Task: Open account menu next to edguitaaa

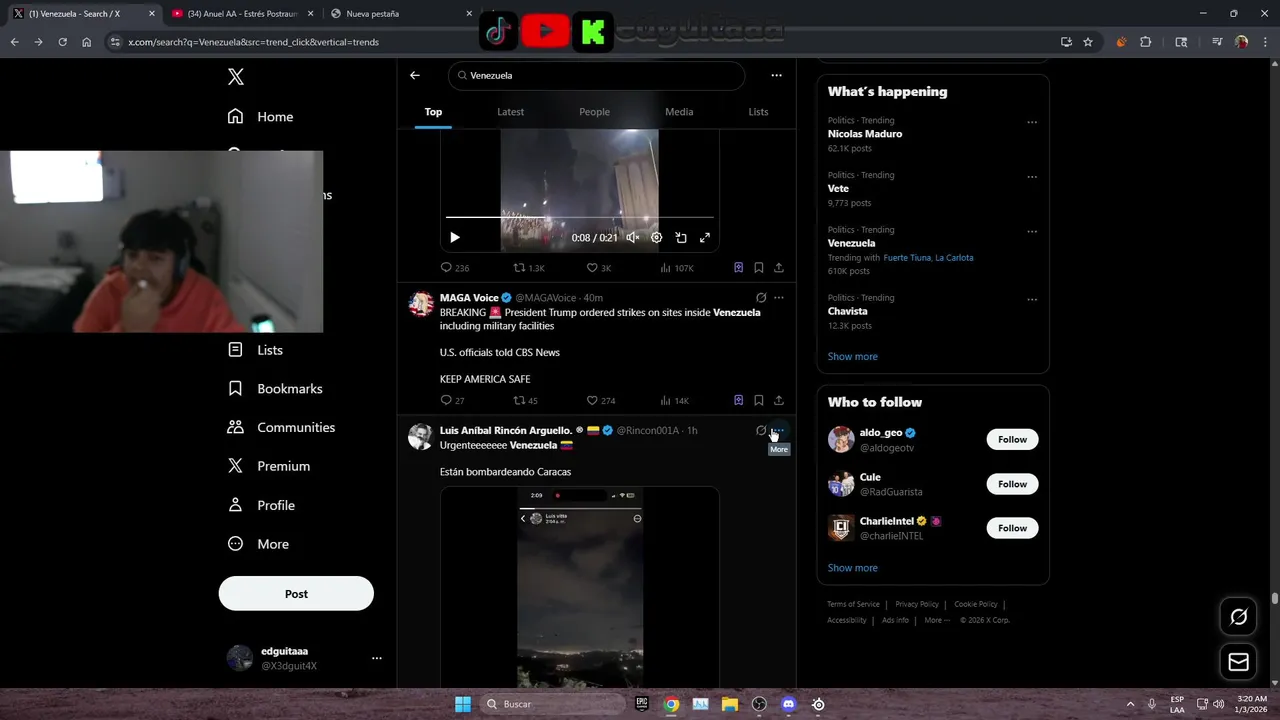Action: click(376, 658)
